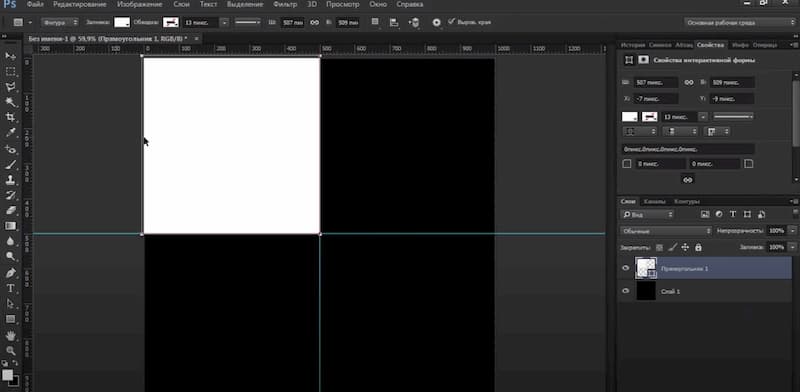Viewport: 800px width, 392px height.
Task: Click the stroke color swatch in options bar
Action: pyautogui.click(x=170, y=22)
